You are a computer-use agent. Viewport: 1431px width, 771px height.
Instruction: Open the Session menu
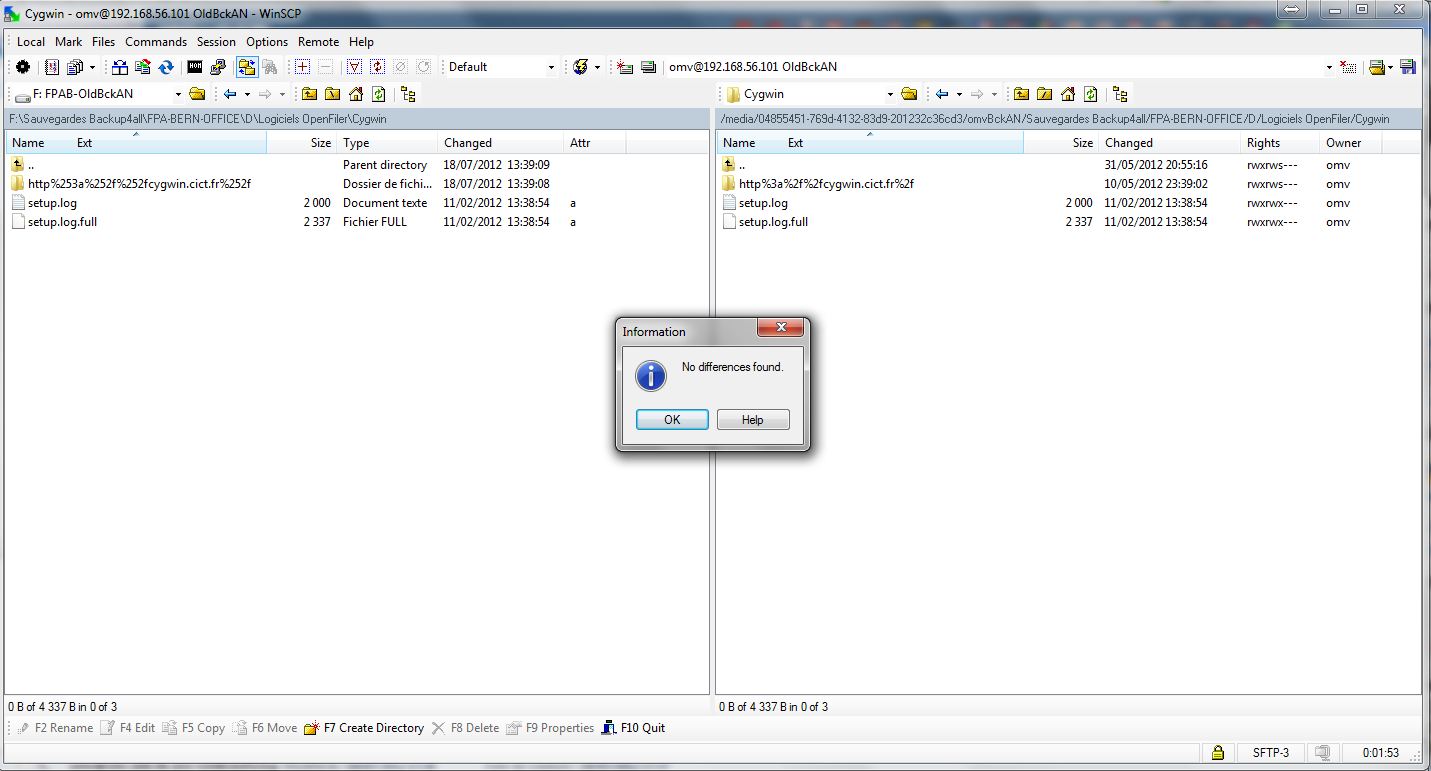point(216,42)
